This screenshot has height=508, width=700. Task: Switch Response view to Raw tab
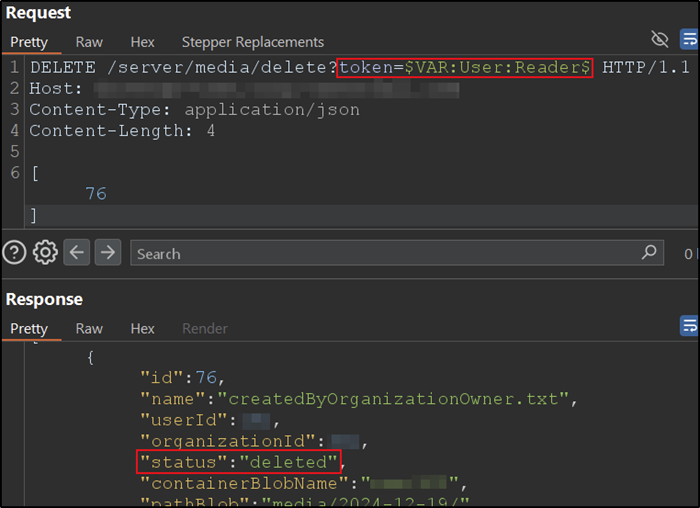coord(89,328)
